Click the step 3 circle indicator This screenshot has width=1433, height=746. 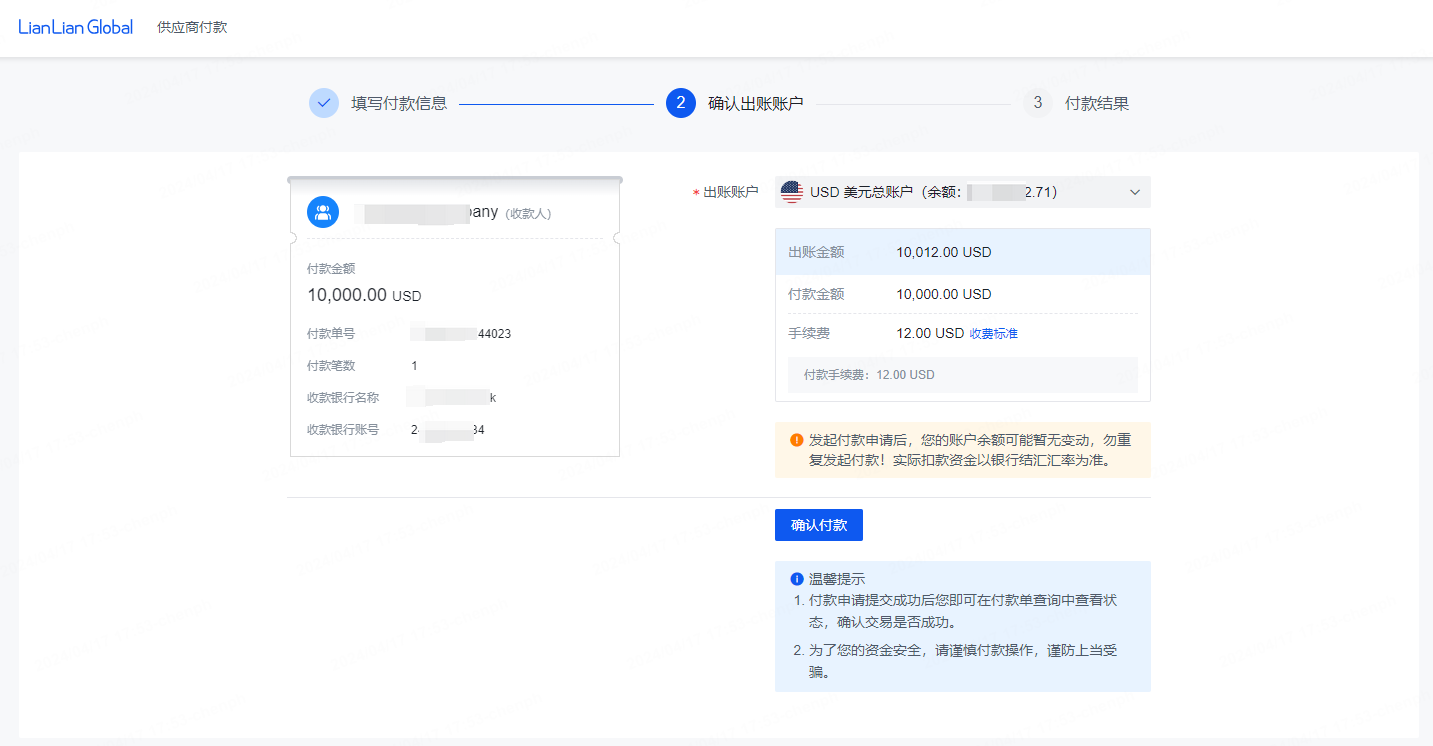coord(1037,103)
